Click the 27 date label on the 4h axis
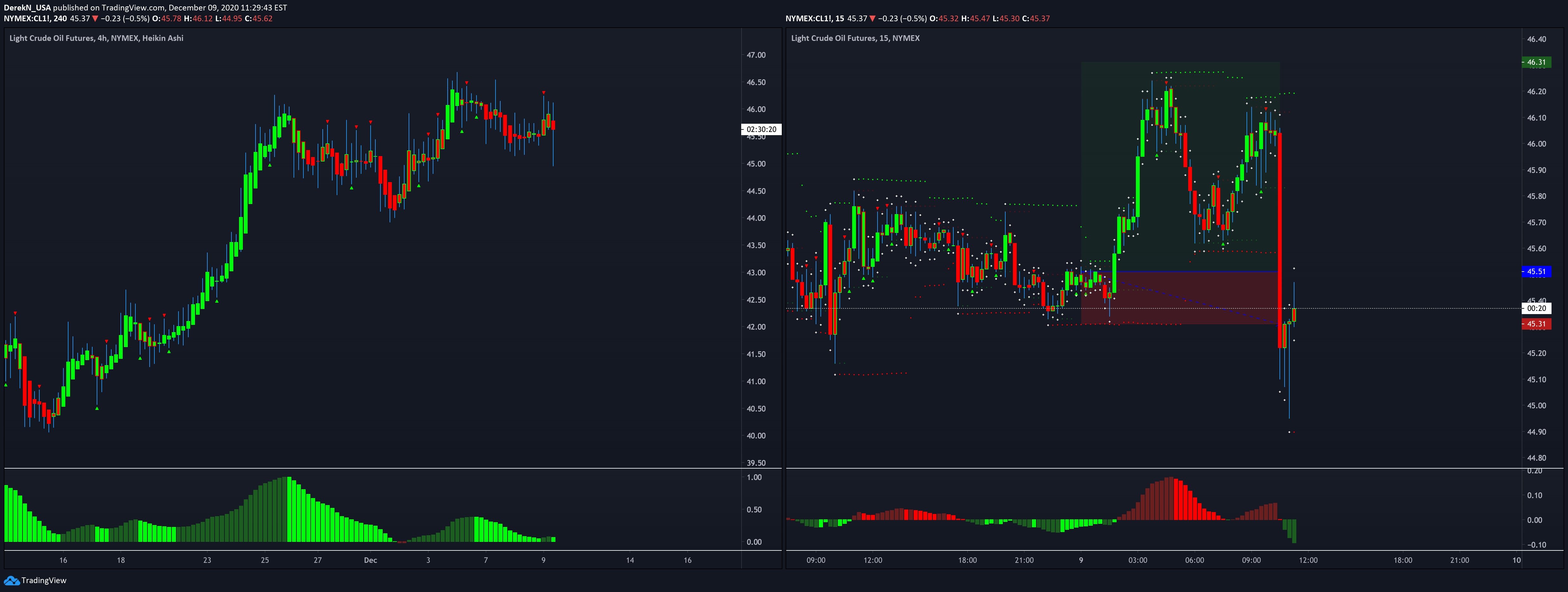Screen dimensions: 1568x592 point(318,560)
